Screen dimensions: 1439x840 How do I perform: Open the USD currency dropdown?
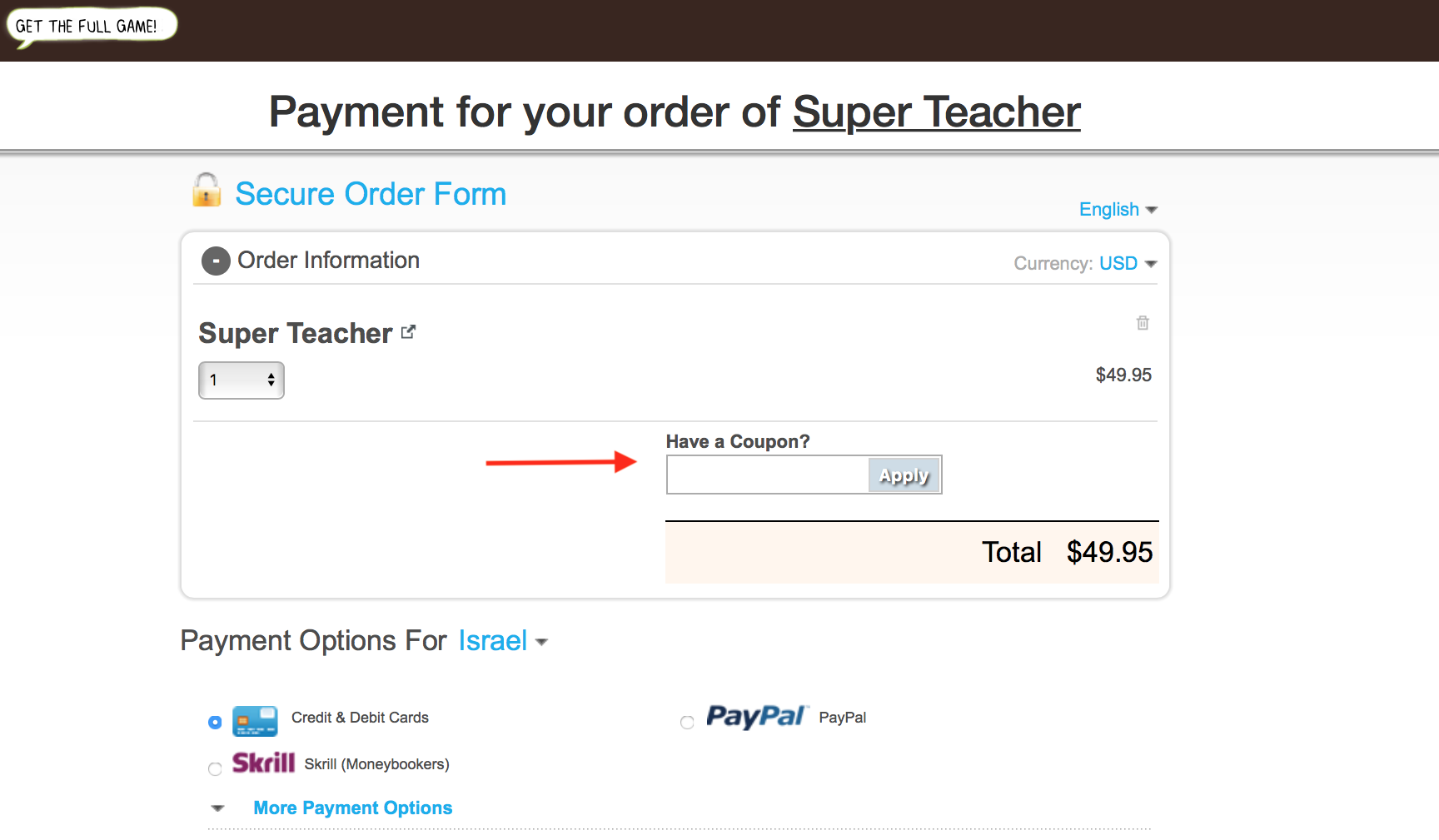1128,263
